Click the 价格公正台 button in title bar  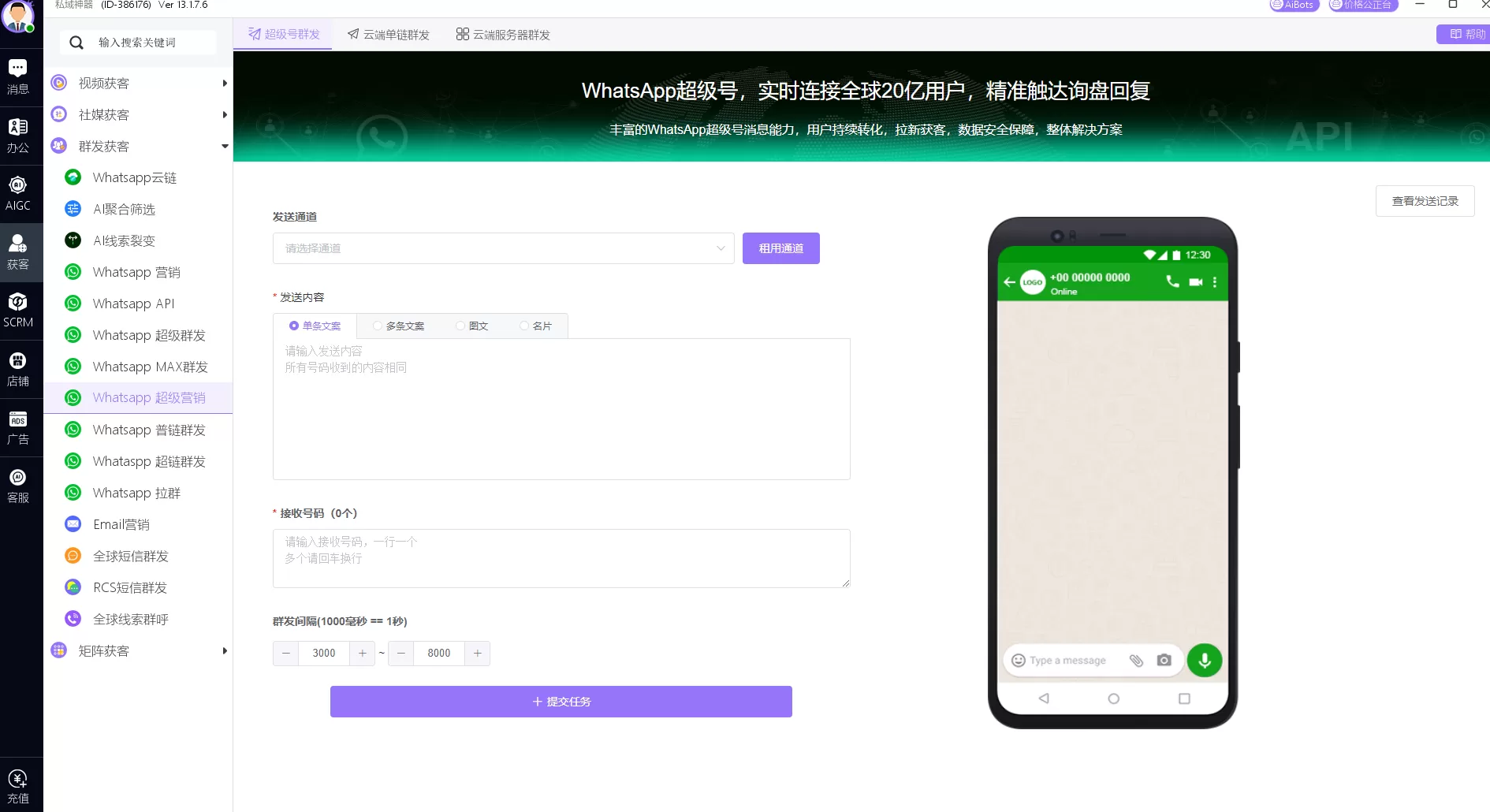1364,5
